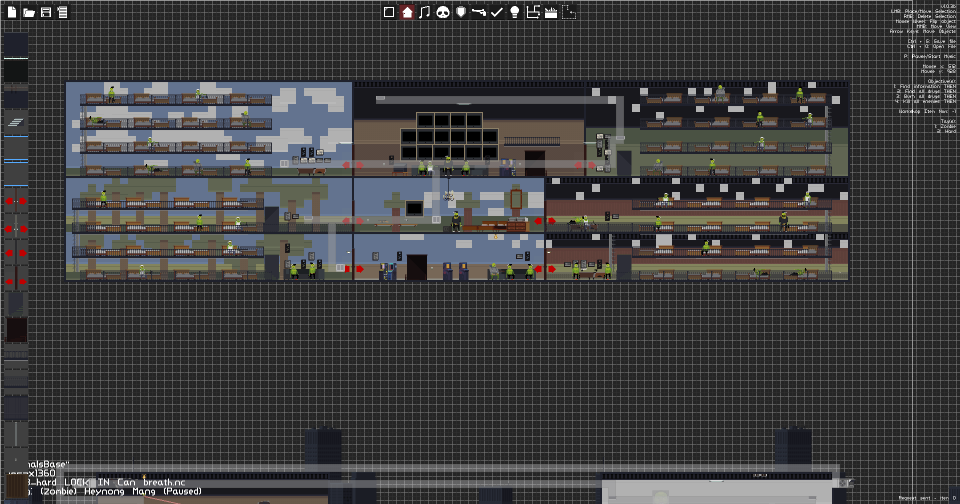Pick the second red-arrow door piece
This screenshot has height=504, width=960.
(16, 229)
